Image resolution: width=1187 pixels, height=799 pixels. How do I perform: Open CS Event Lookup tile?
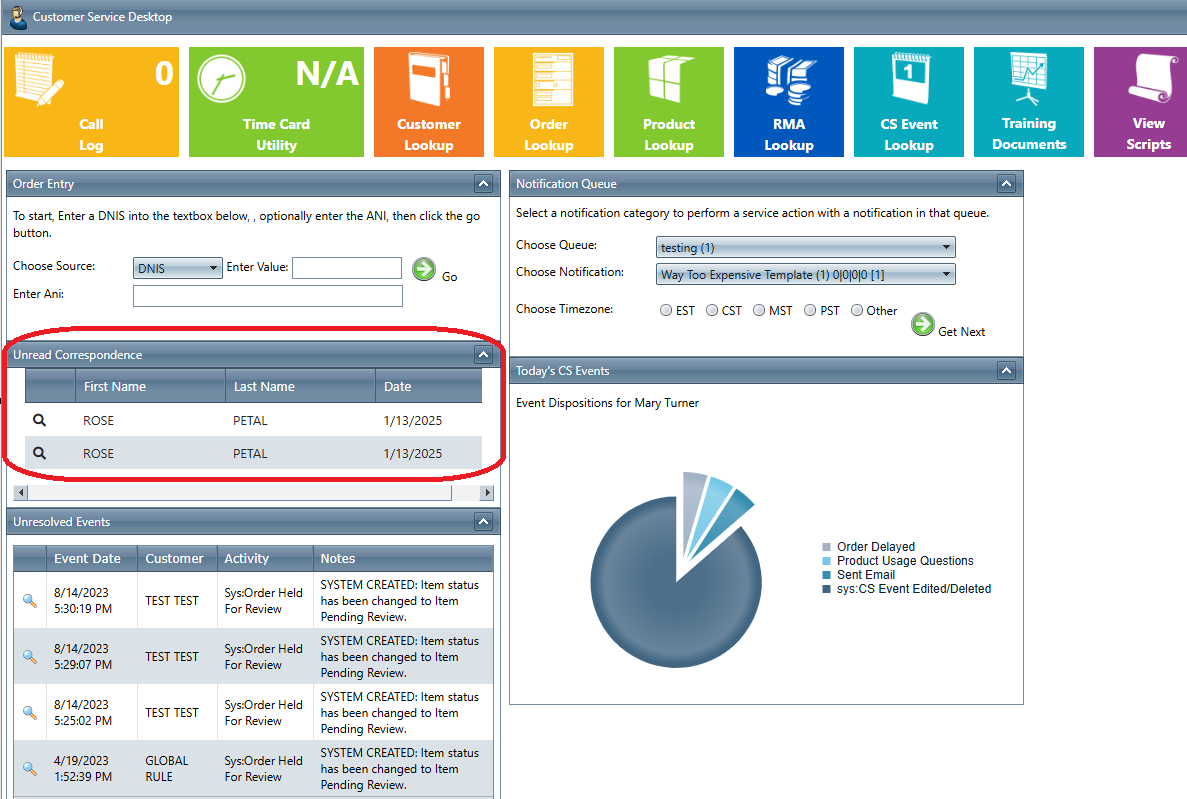coord(909,102)
